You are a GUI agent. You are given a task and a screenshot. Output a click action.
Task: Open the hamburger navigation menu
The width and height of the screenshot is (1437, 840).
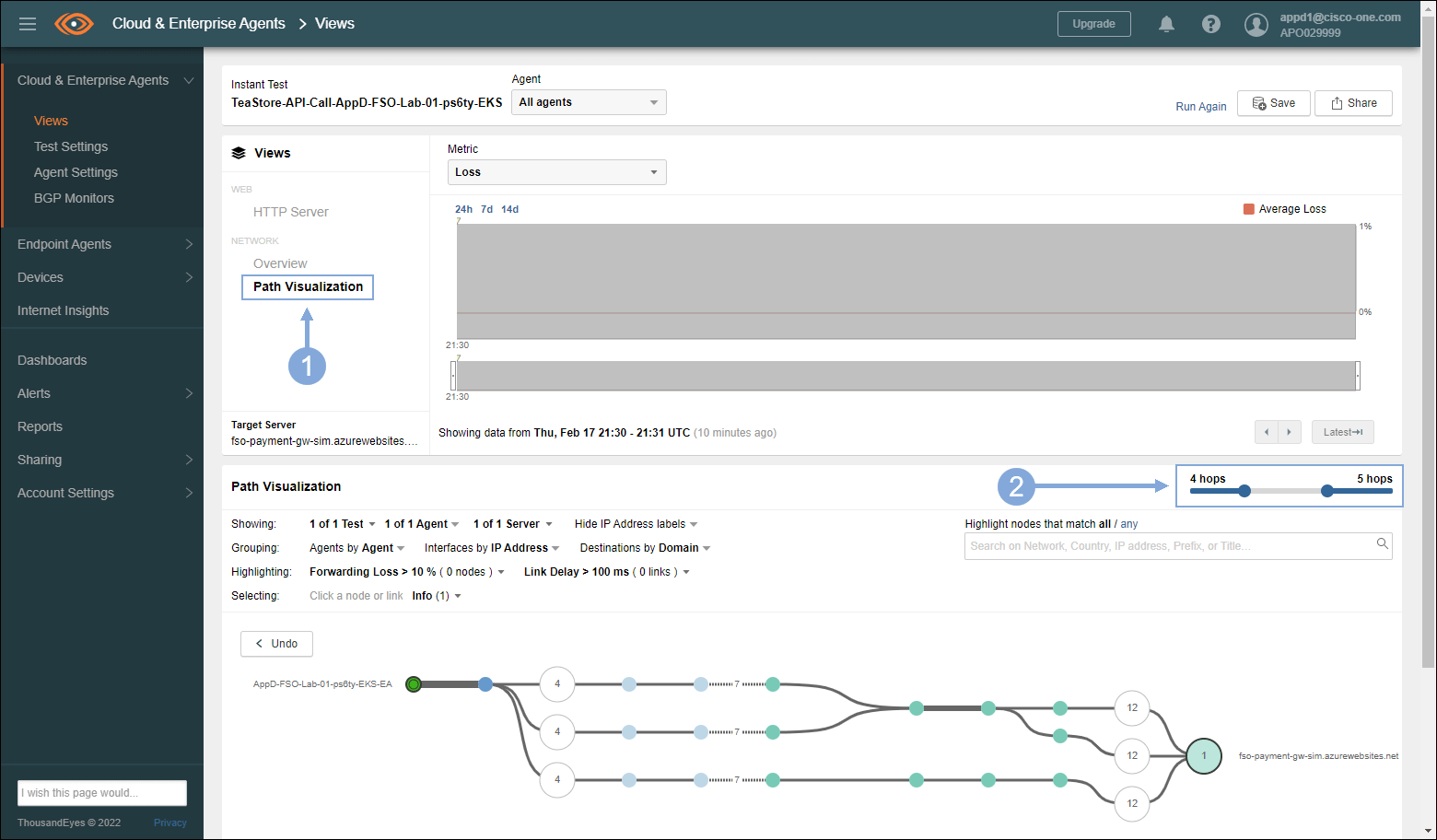28,24
